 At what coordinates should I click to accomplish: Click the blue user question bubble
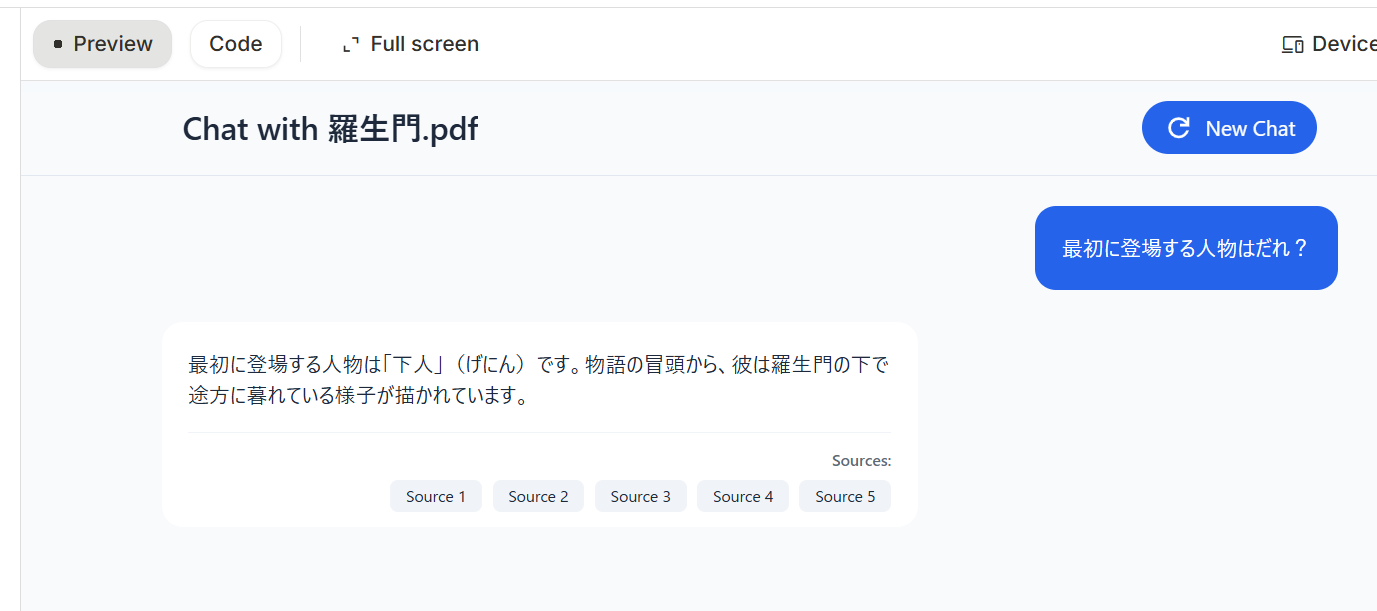pos(1185,248)
